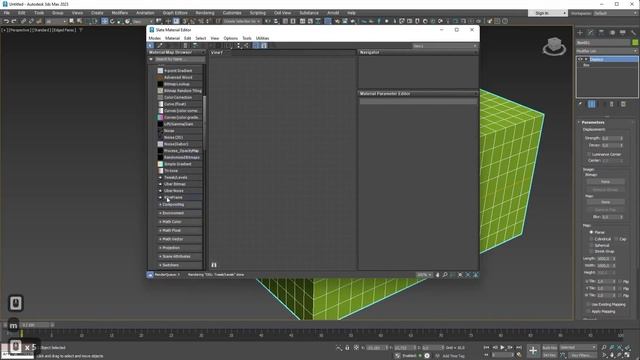Activate the Select and Rotate tool
This screenshot has width=640, height=360.
tap(112, 21)
